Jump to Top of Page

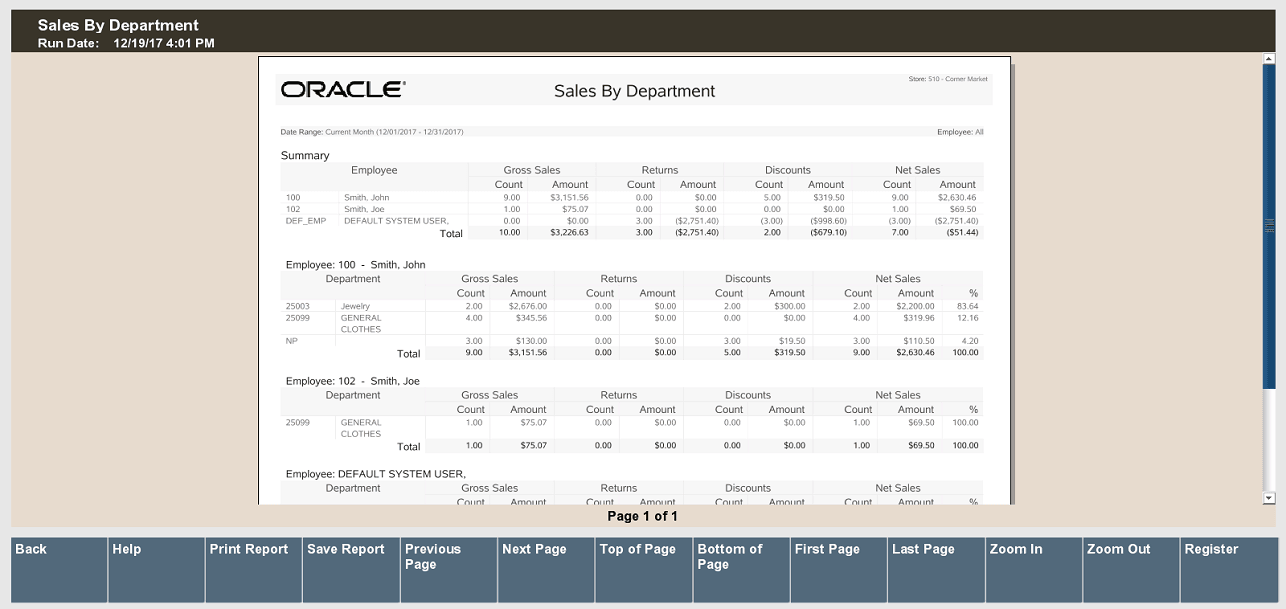point(643,570)
